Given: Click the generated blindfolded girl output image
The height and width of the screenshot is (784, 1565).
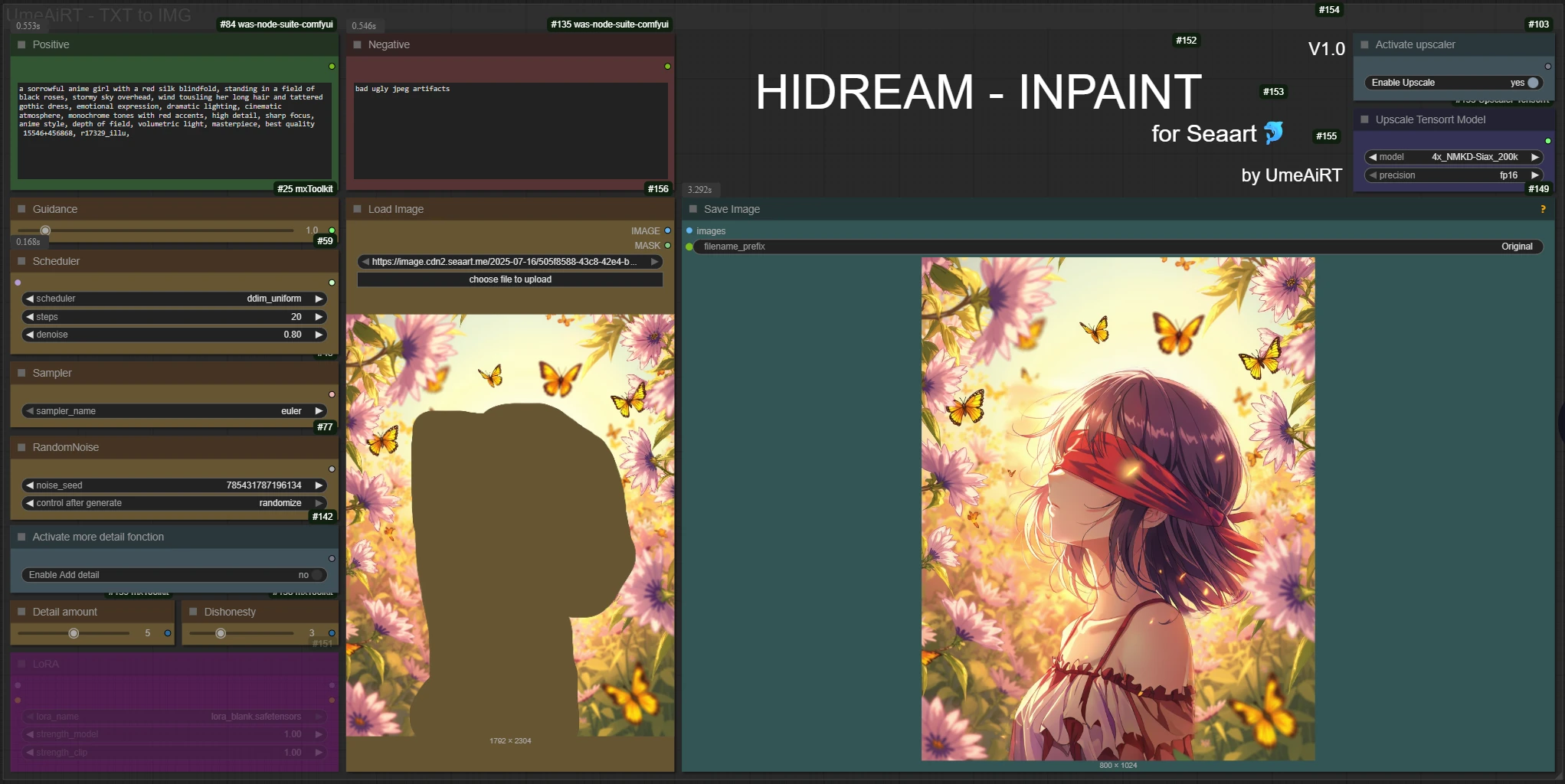Looking at the screenshot, I should [1118, 508].
